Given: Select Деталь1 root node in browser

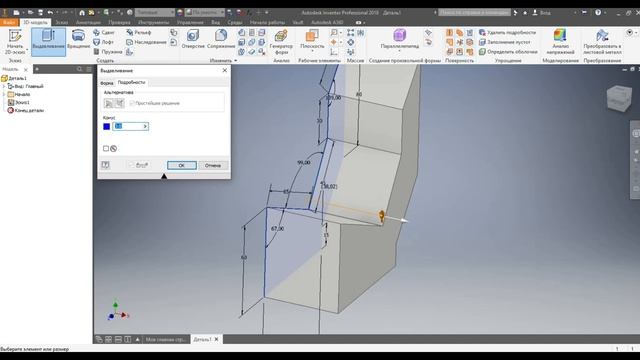Looking at the screenshot, I should pyautogui.click(x=14, y=78).
